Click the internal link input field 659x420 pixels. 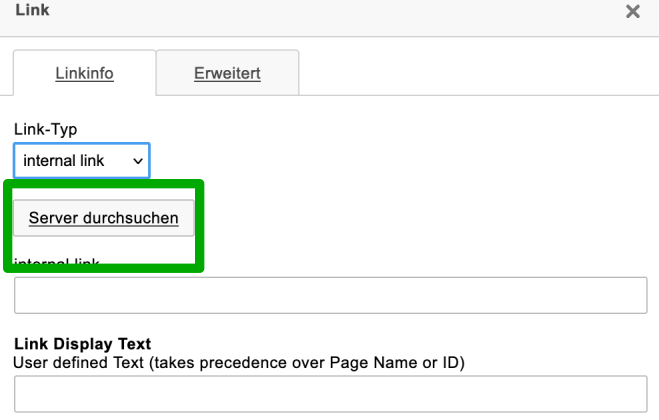pyautogui.click(x=330, y=296)
